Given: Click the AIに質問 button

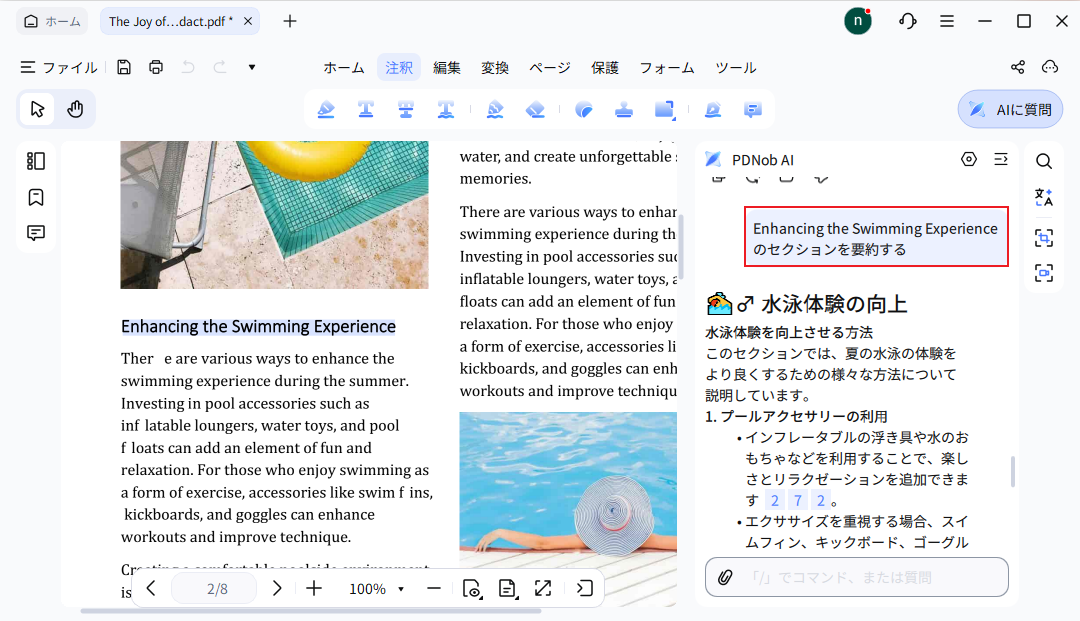Looking at the screenshot, I should coord(1010,109).
